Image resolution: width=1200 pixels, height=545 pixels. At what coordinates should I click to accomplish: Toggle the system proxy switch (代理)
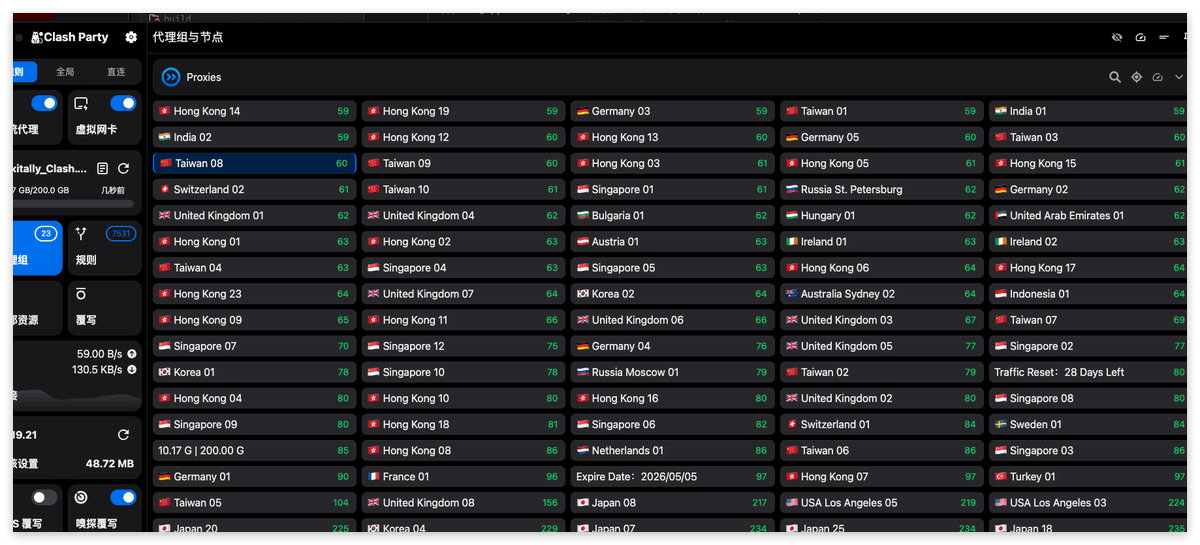point(44,103)
